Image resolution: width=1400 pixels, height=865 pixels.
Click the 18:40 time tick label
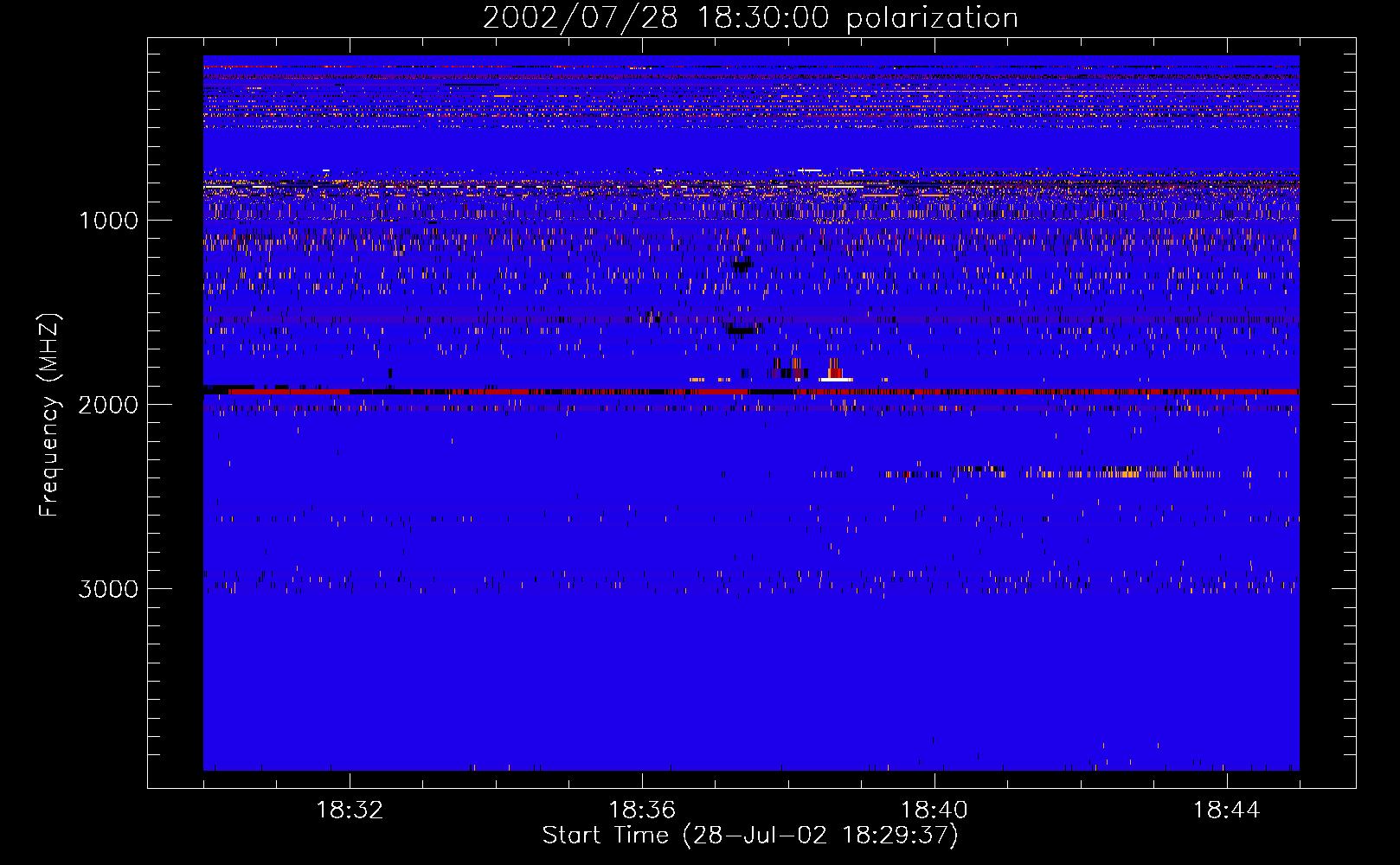pos(934,811)
